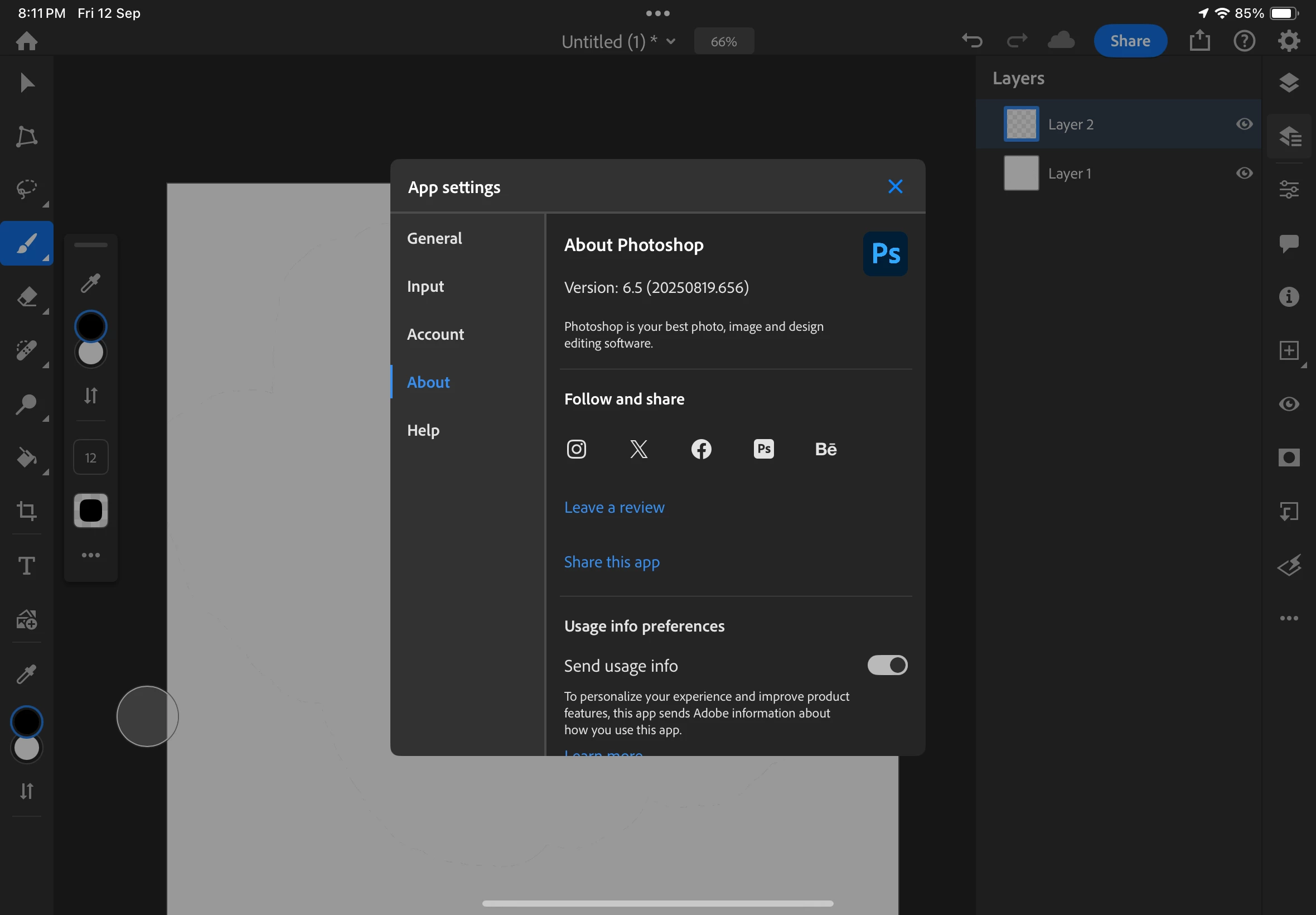Expand brush options three-dot menu
This screenshot has height=915, width=1316.
click(90, 555)
